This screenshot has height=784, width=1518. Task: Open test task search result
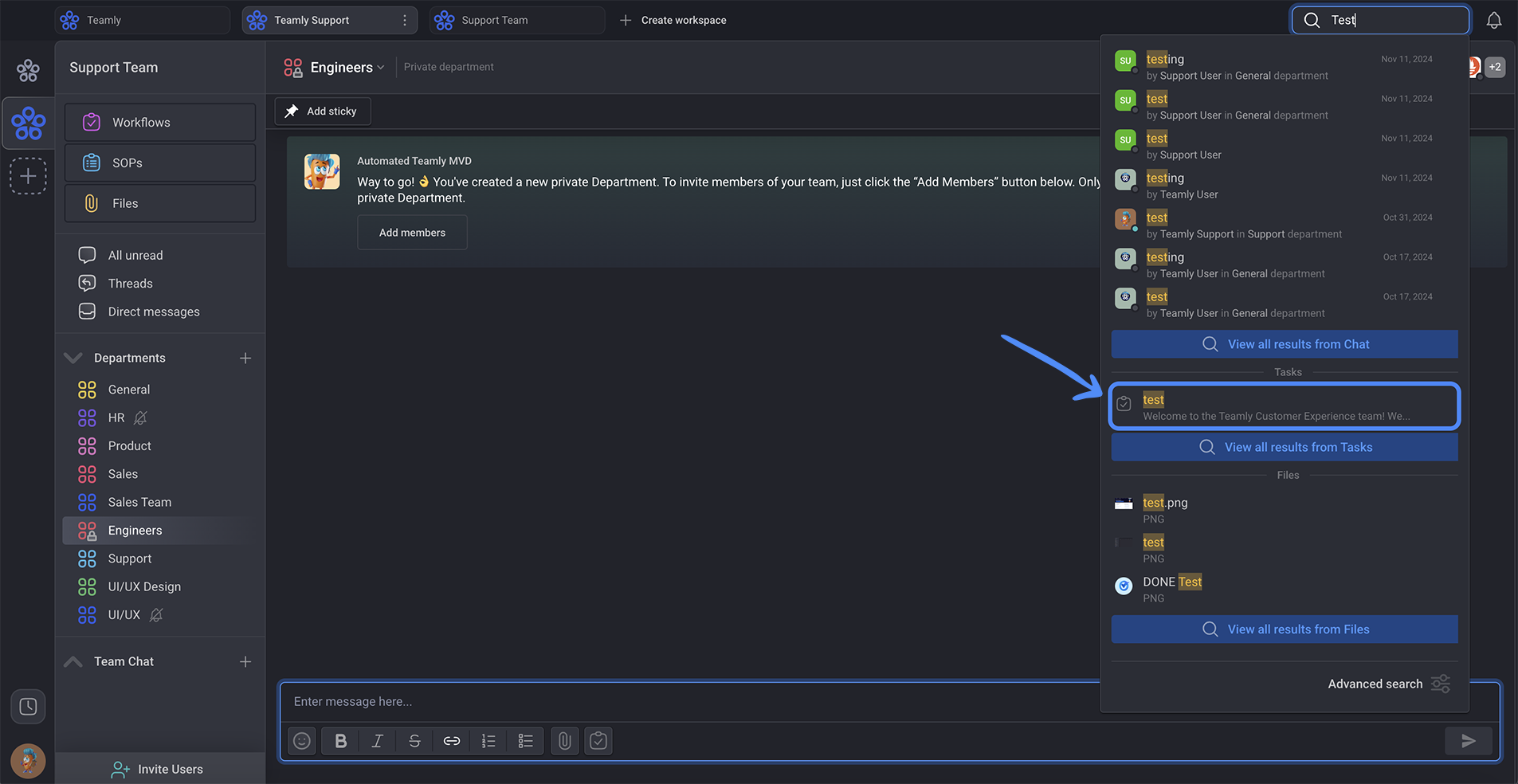coord(1285,406)
